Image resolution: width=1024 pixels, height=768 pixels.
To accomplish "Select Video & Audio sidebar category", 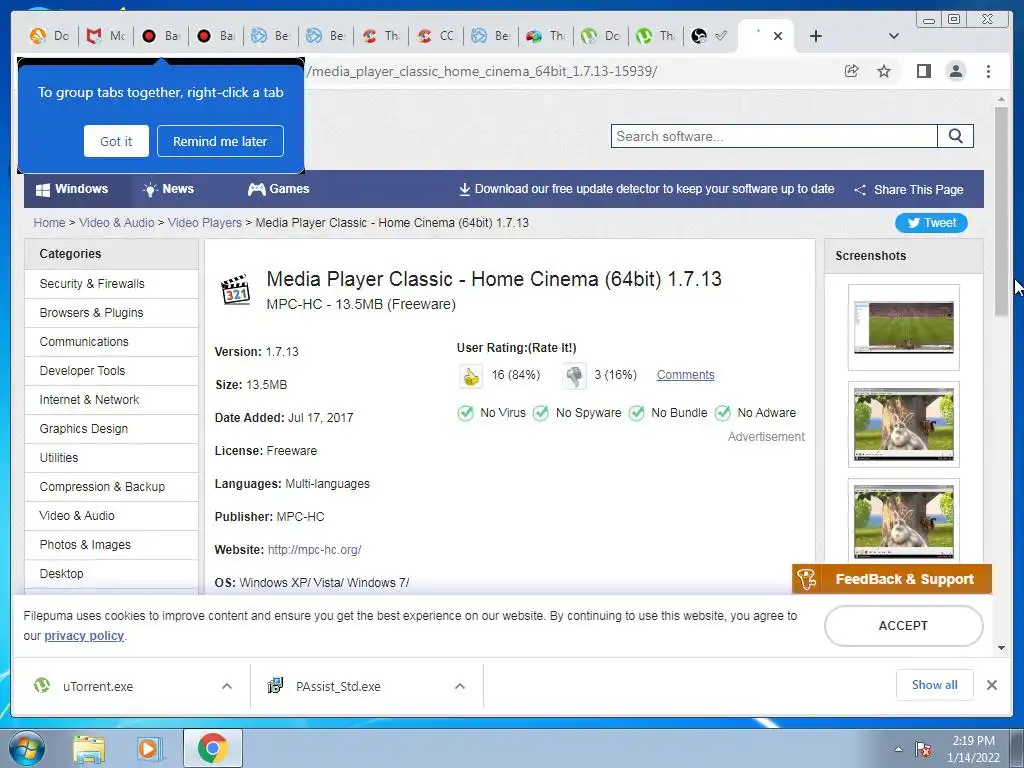I will click(112, 515).
